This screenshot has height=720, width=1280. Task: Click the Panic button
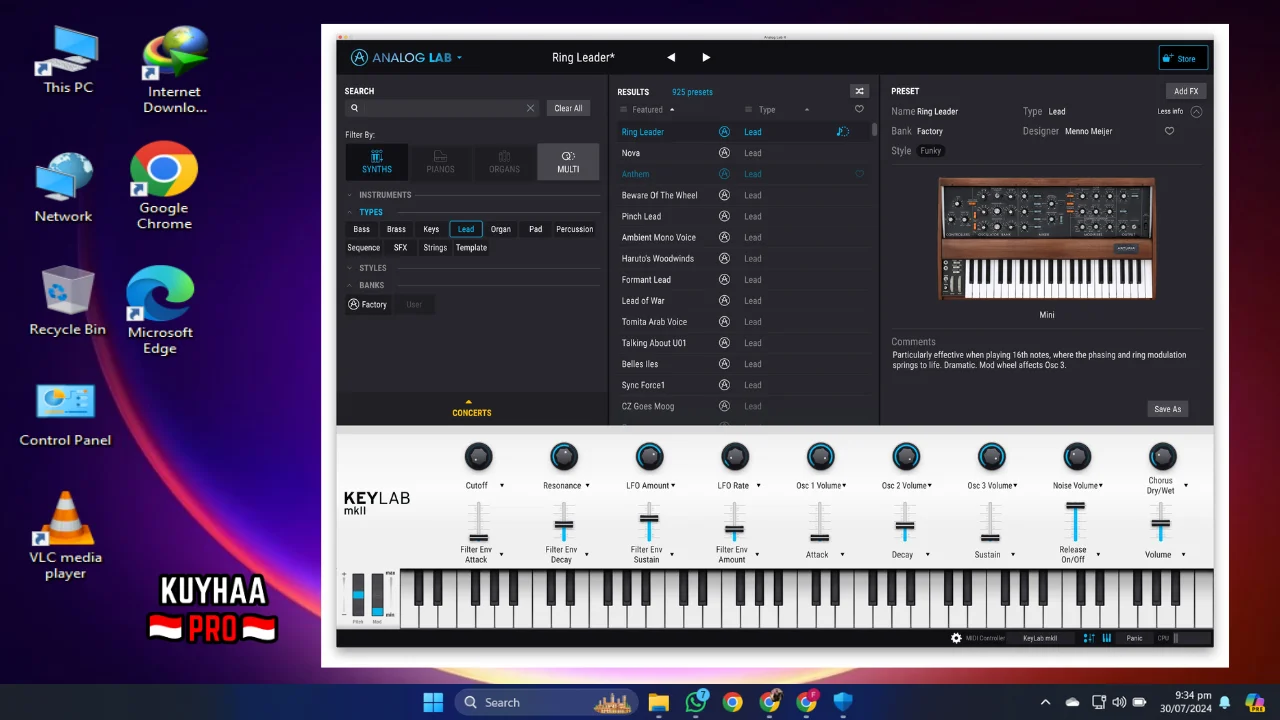(x=1134, y=638)
